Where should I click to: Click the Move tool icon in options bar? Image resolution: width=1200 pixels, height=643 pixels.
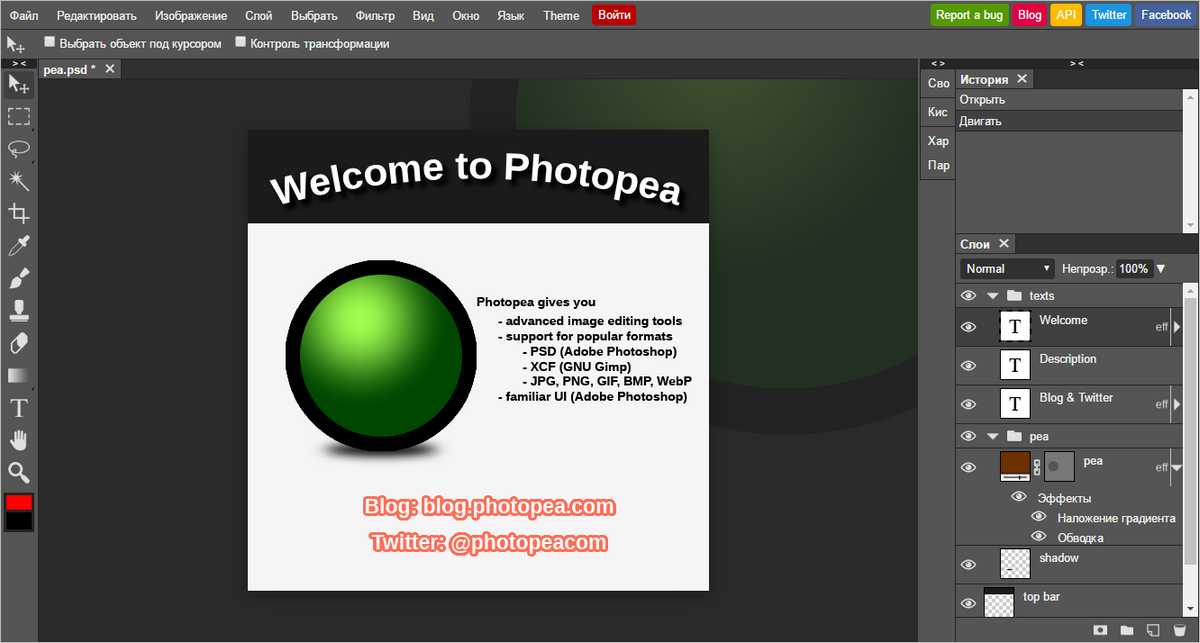point(16,44)
